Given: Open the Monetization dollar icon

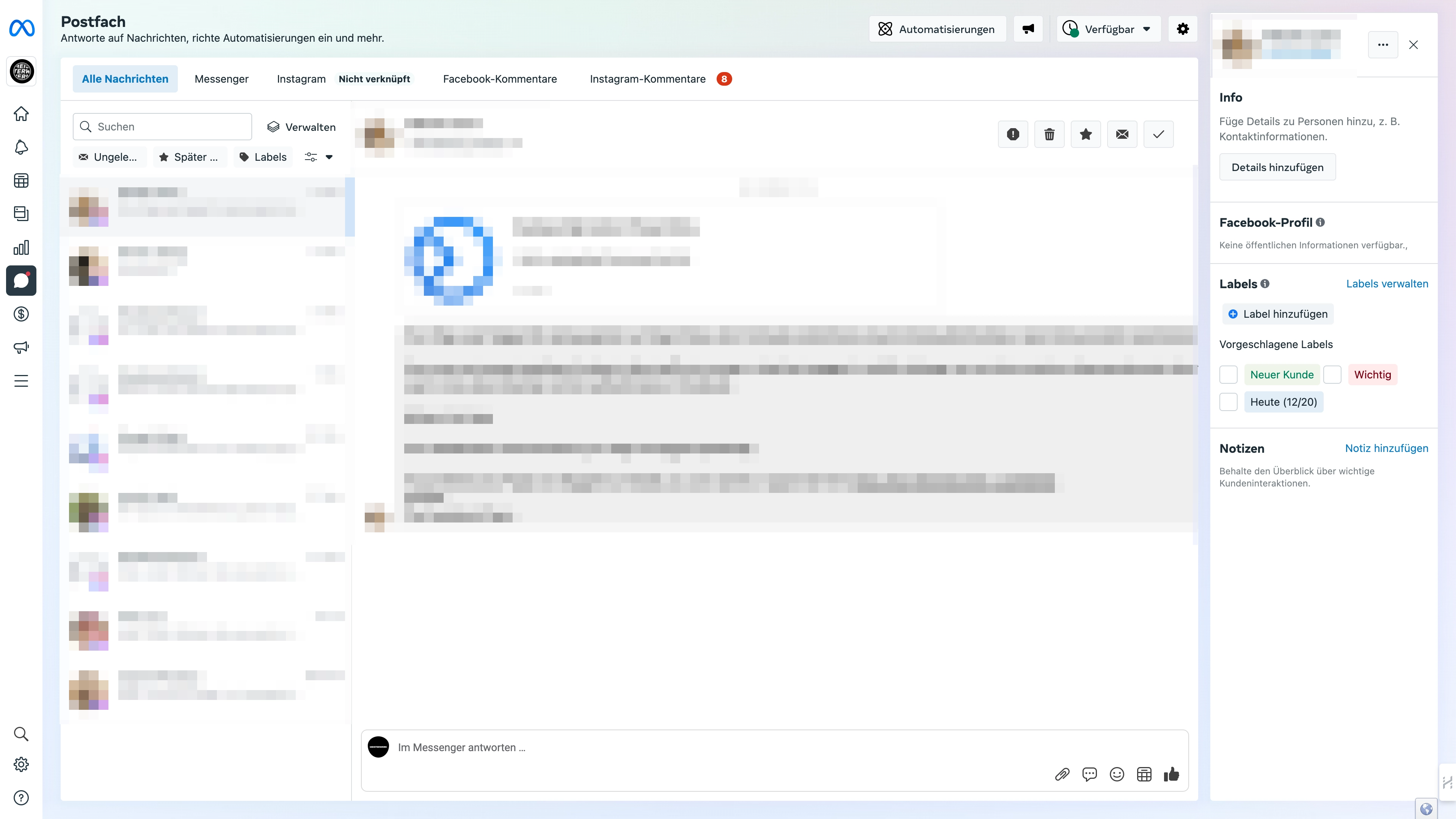Looking at the screenshot, I should tap(21, 314).
